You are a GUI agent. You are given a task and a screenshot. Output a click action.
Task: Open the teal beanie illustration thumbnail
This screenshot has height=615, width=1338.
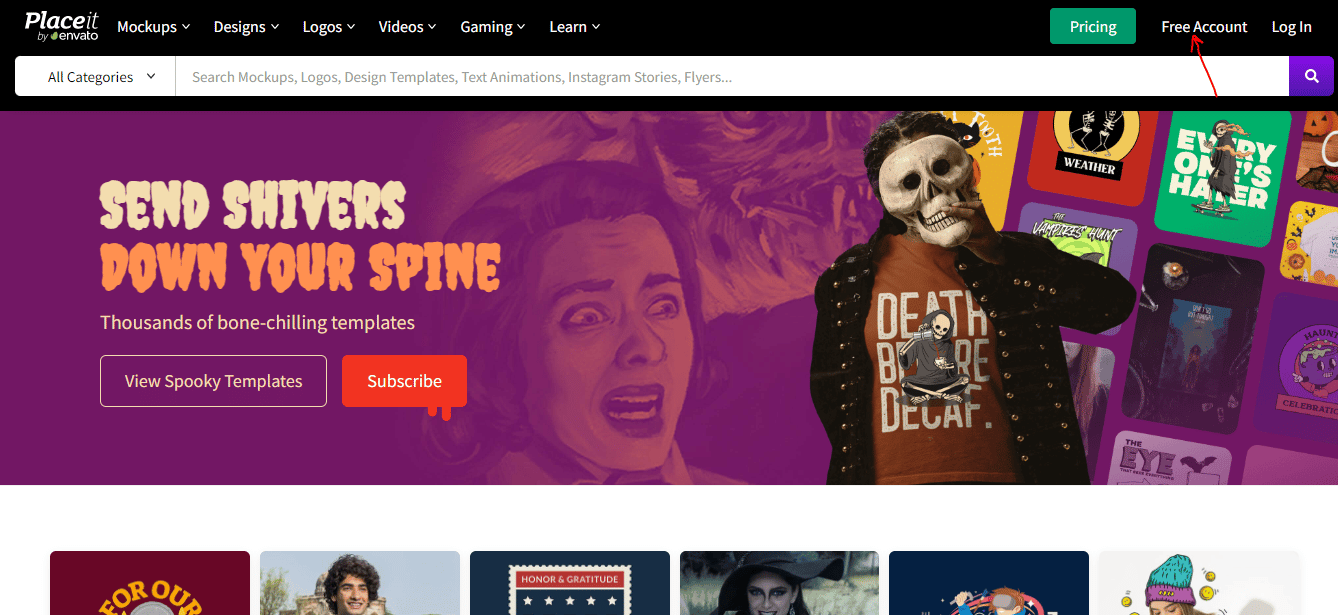[x=1198, y=583]
